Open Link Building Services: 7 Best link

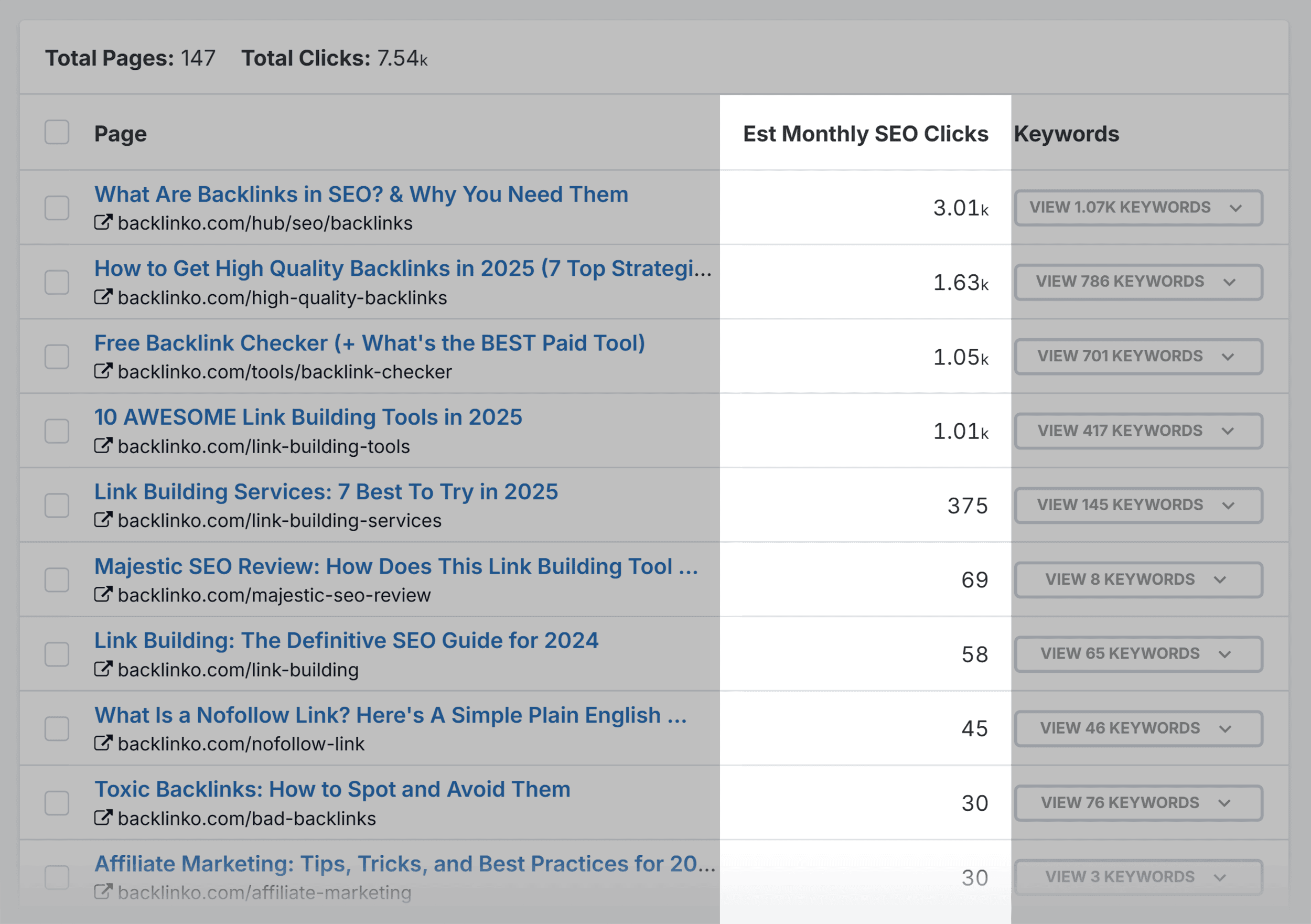[326, 492]
